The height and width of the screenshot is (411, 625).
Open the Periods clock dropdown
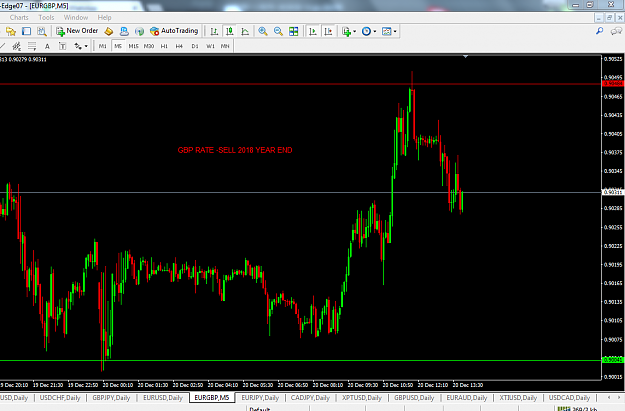(369, 31)
